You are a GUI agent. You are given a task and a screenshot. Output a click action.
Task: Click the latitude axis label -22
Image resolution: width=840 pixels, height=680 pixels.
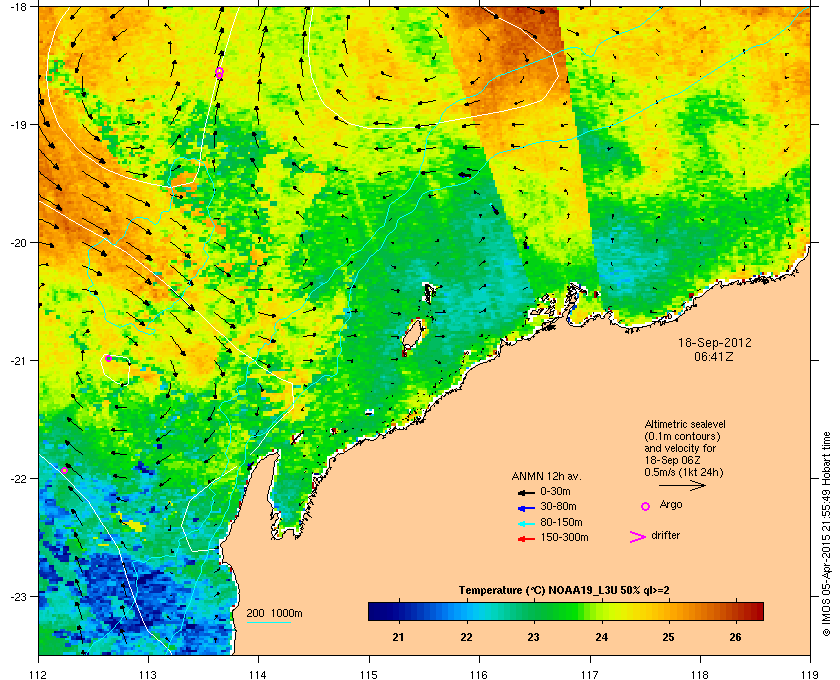coord(18,479)
